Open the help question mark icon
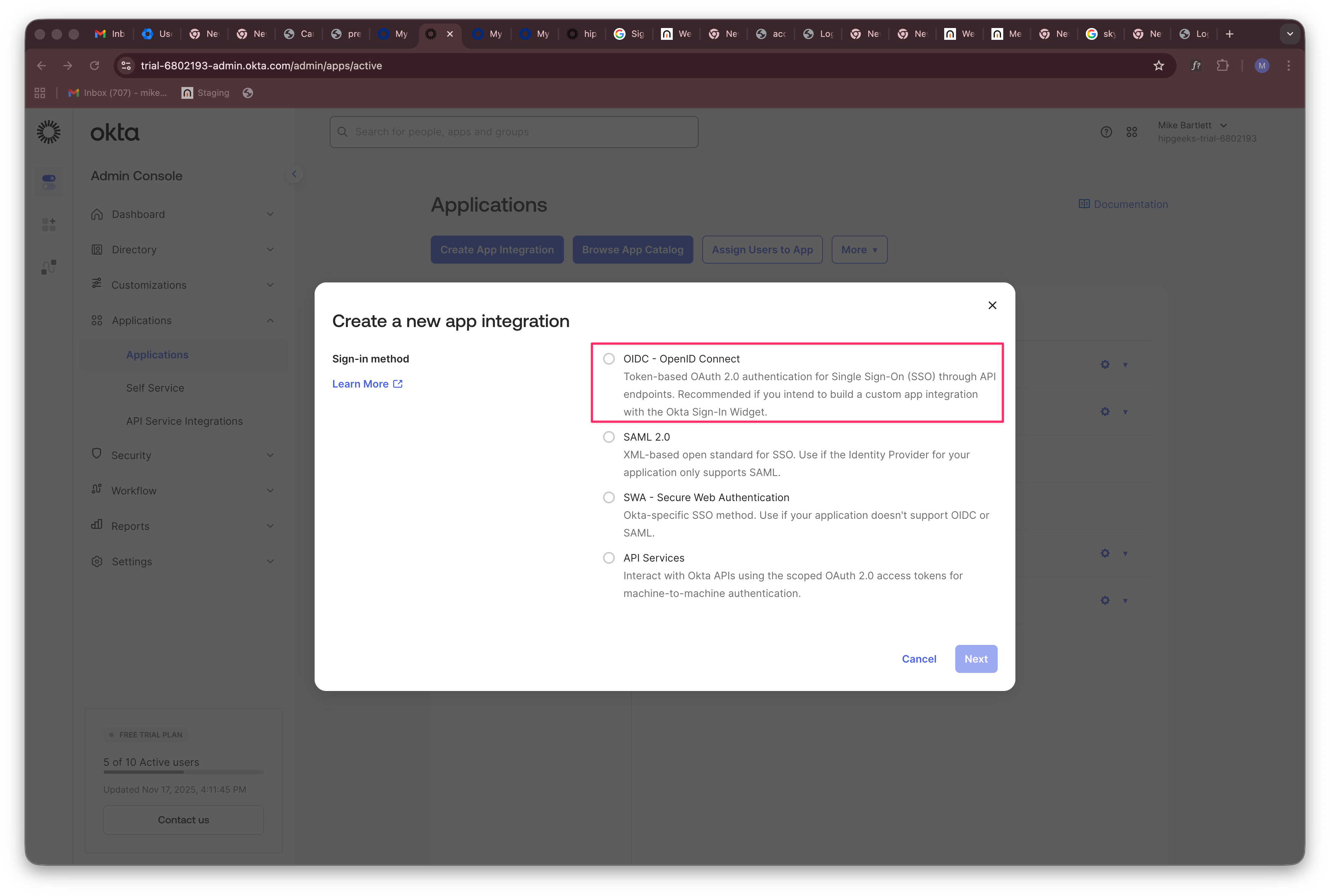 tap(1106, 131)
